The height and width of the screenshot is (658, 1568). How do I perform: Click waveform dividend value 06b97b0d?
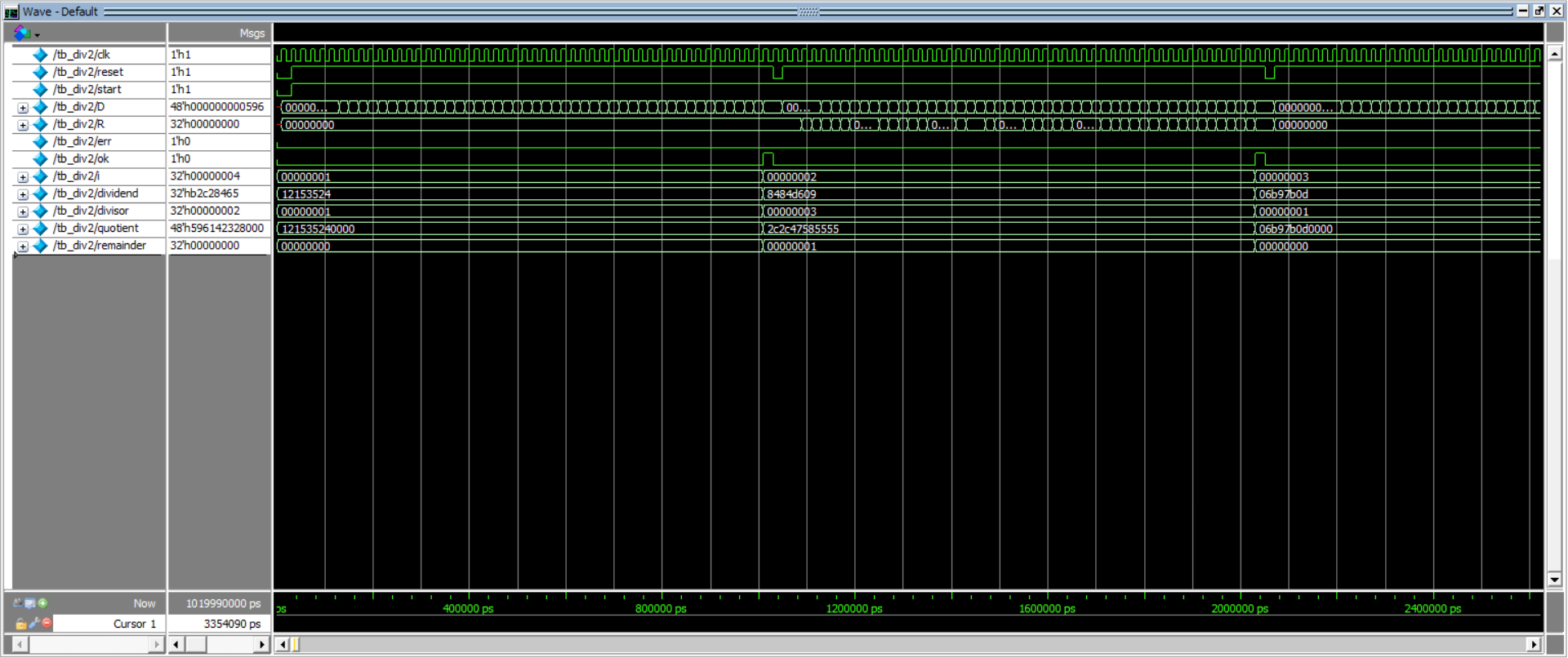(x=1283, y=194)
